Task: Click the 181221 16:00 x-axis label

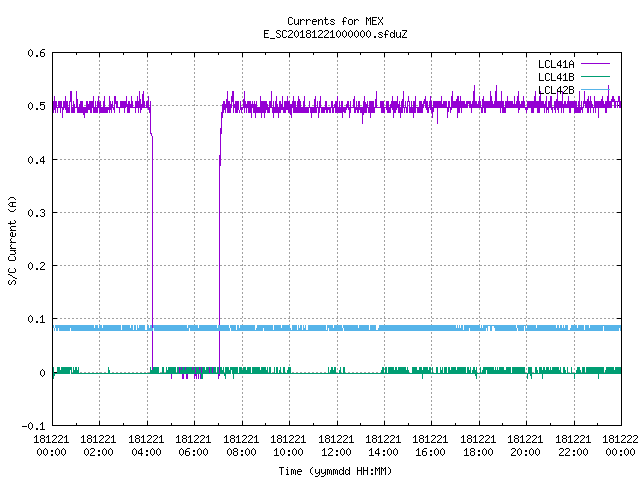Action: 431,446
